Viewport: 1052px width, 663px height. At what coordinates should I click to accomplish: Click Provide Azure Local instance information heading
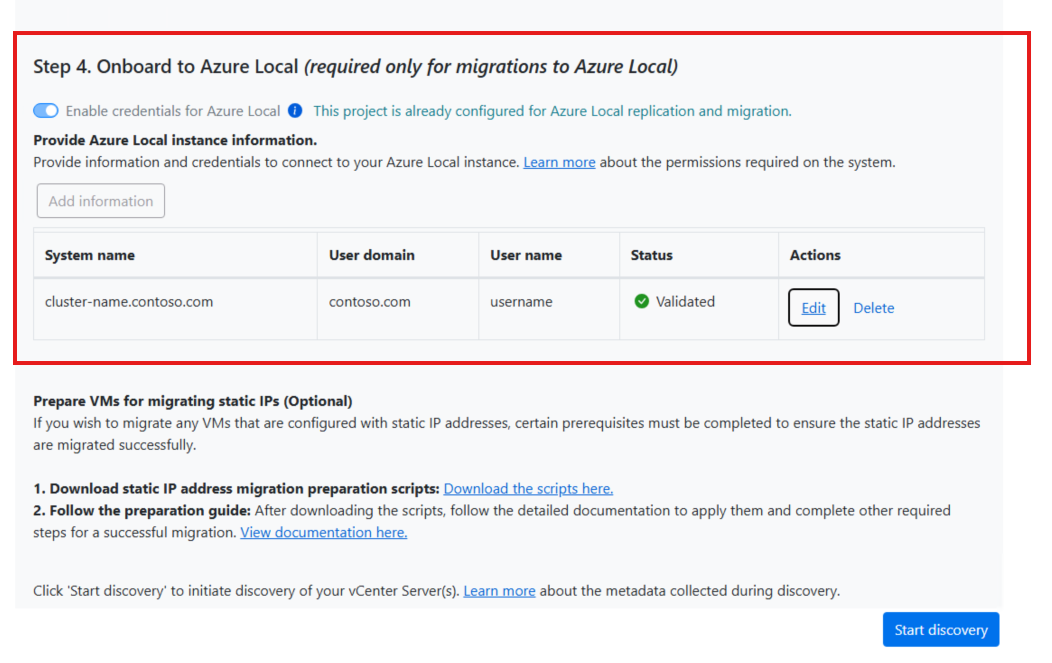[175, 140]
